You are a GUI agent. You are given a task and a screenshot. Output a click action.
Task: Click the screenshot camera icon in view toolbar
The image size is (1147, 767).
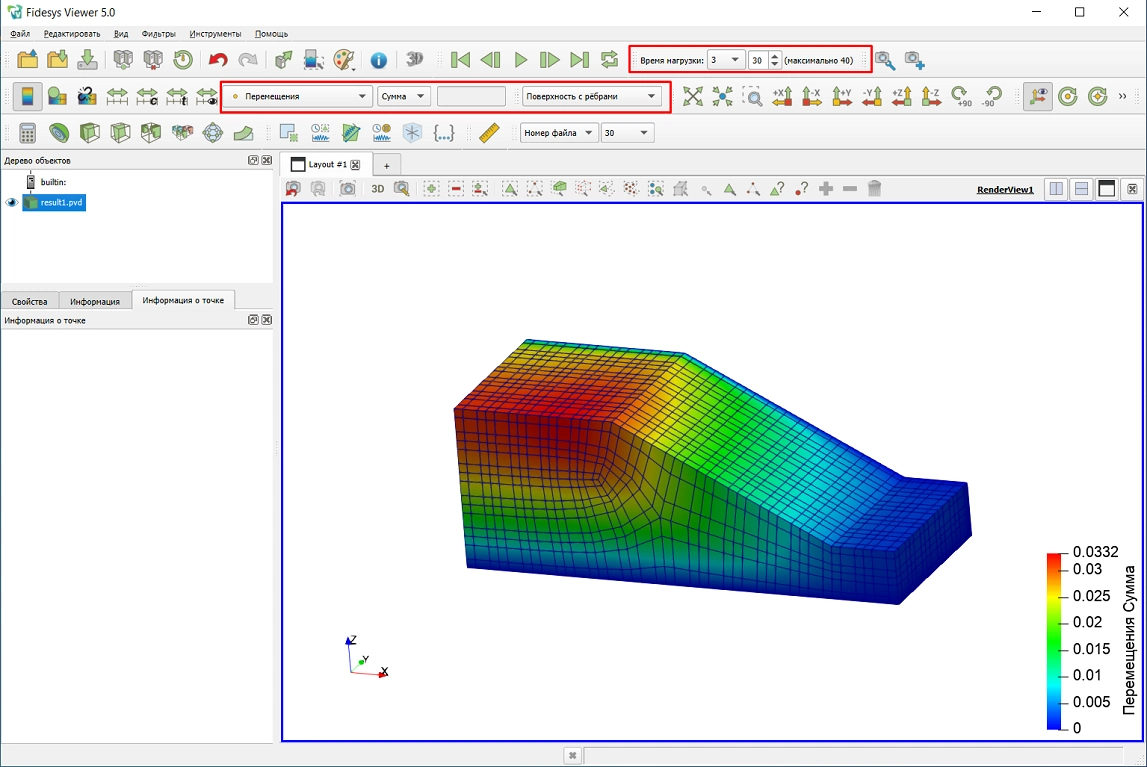[347, 189]
